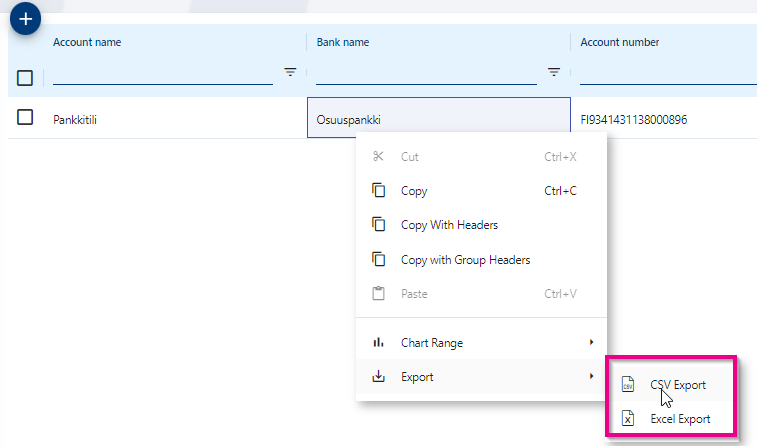The height and width of the screenshot is (446, 757).
Task: Click the Copy With Headers icon
Action: (x=378, y=225)
